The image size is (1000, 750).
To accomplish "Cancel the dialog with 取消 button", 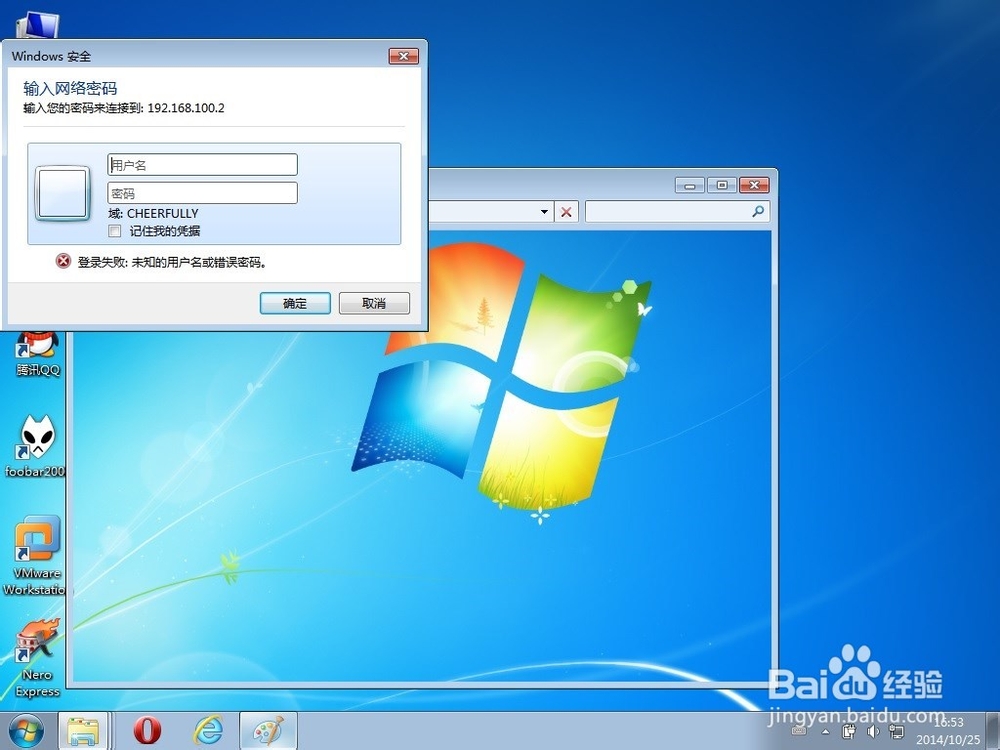I will pyautogui.click(x=374, y=303).
